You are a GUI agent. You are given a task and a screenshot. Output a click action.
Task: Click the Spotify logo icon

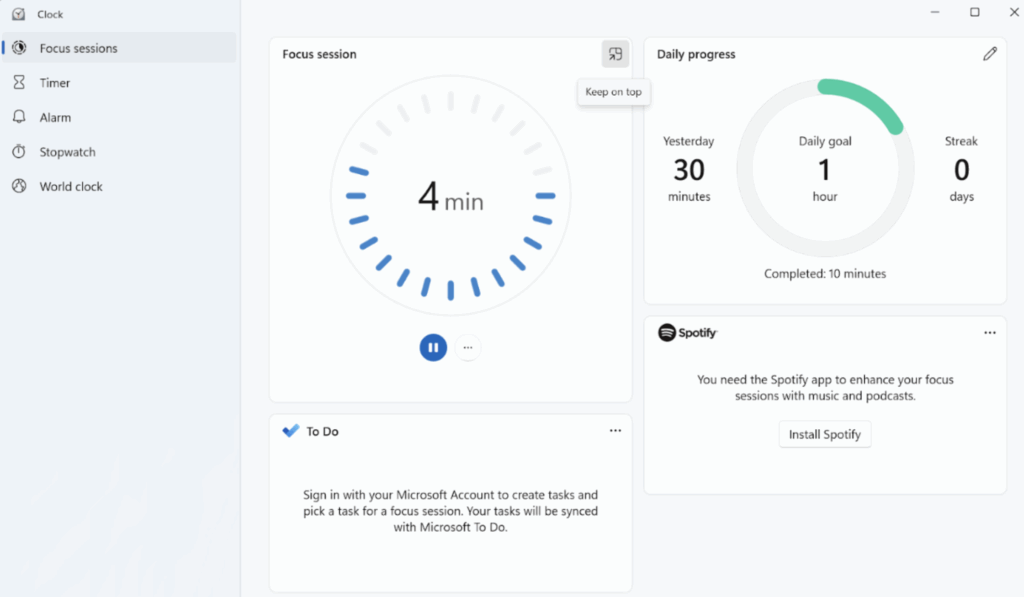[x=667, y=333]
